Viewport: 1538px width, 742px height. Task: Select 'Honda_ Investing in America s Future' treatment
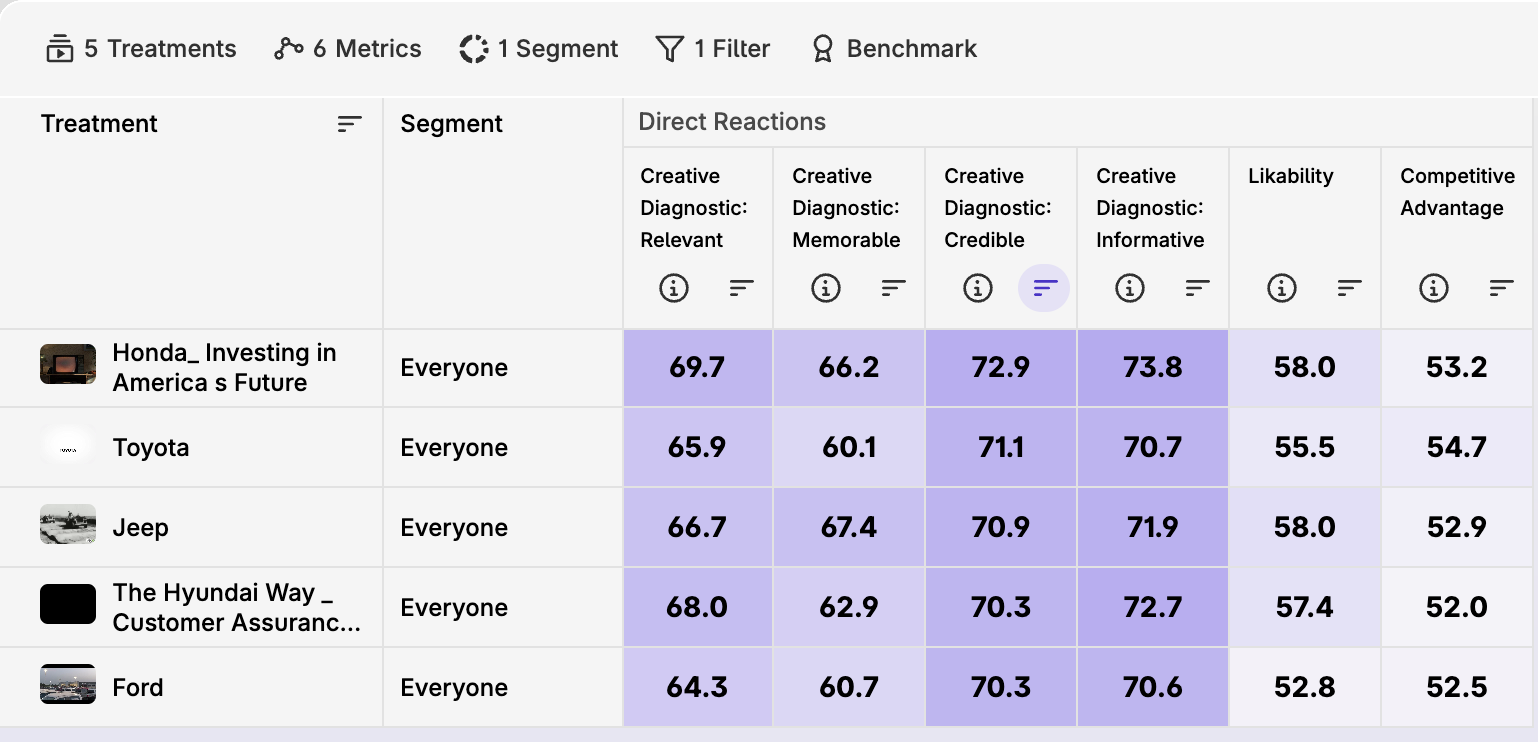(x=224, y=368)
